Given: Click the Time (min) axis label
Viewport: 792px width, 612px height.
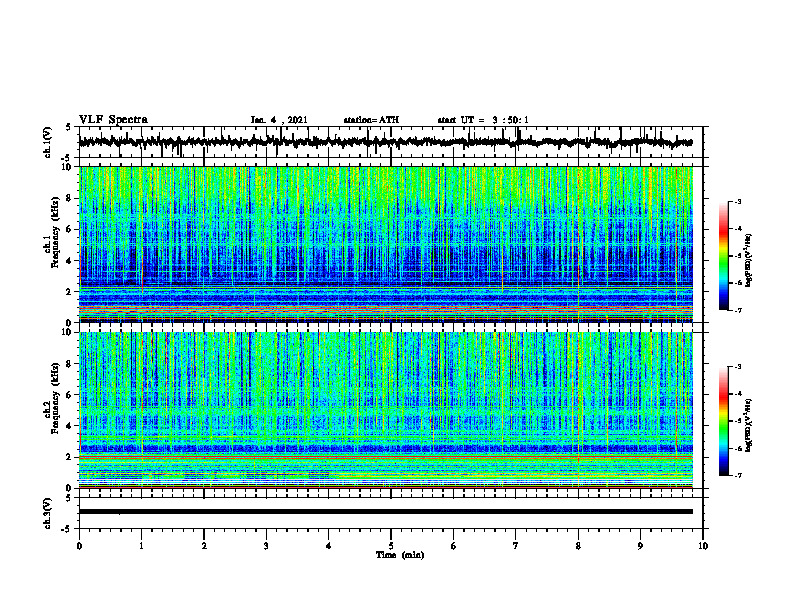Looking at the screenshot, I should (400, 555).
